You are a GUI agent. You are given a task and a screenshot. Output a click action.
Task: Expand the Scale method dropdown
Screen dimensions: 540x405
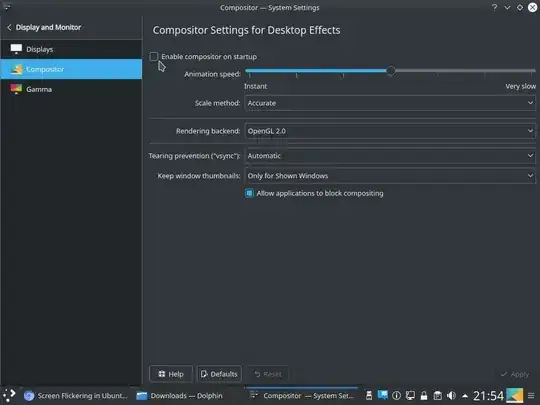[x=390, y=103]
